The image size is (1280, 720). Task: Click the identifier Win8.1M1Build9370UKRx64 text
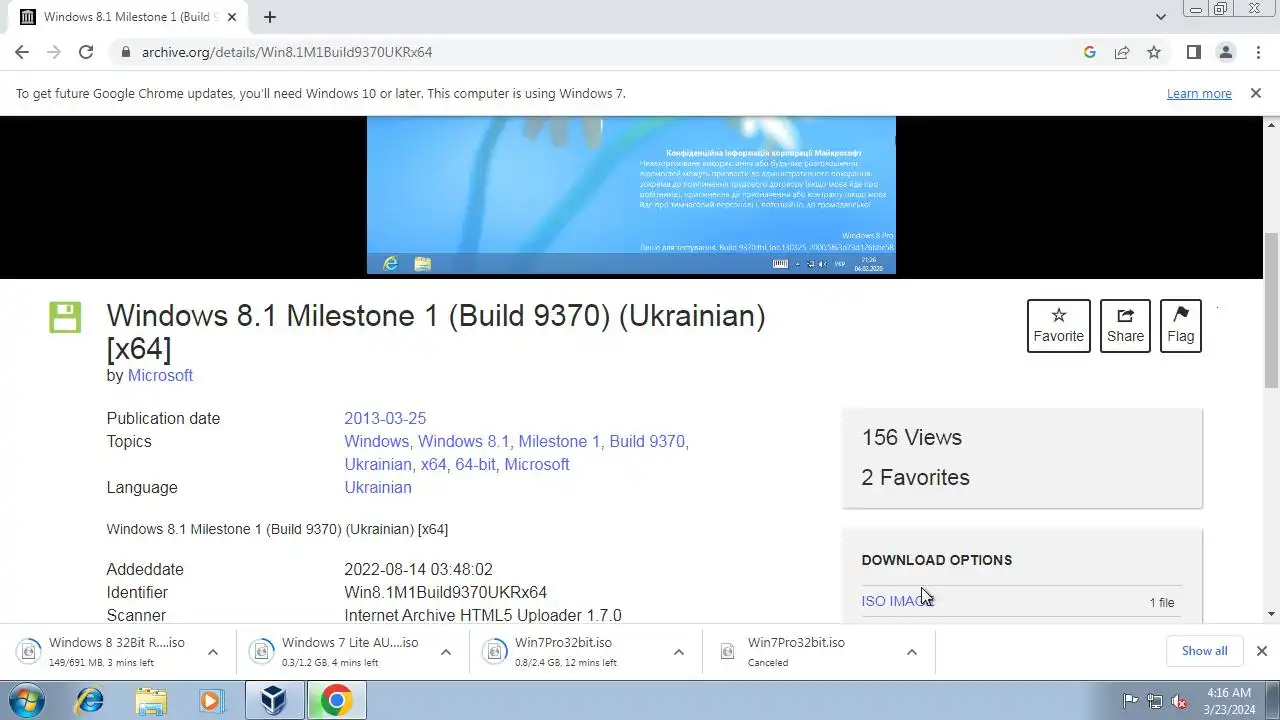coord(445,592)
